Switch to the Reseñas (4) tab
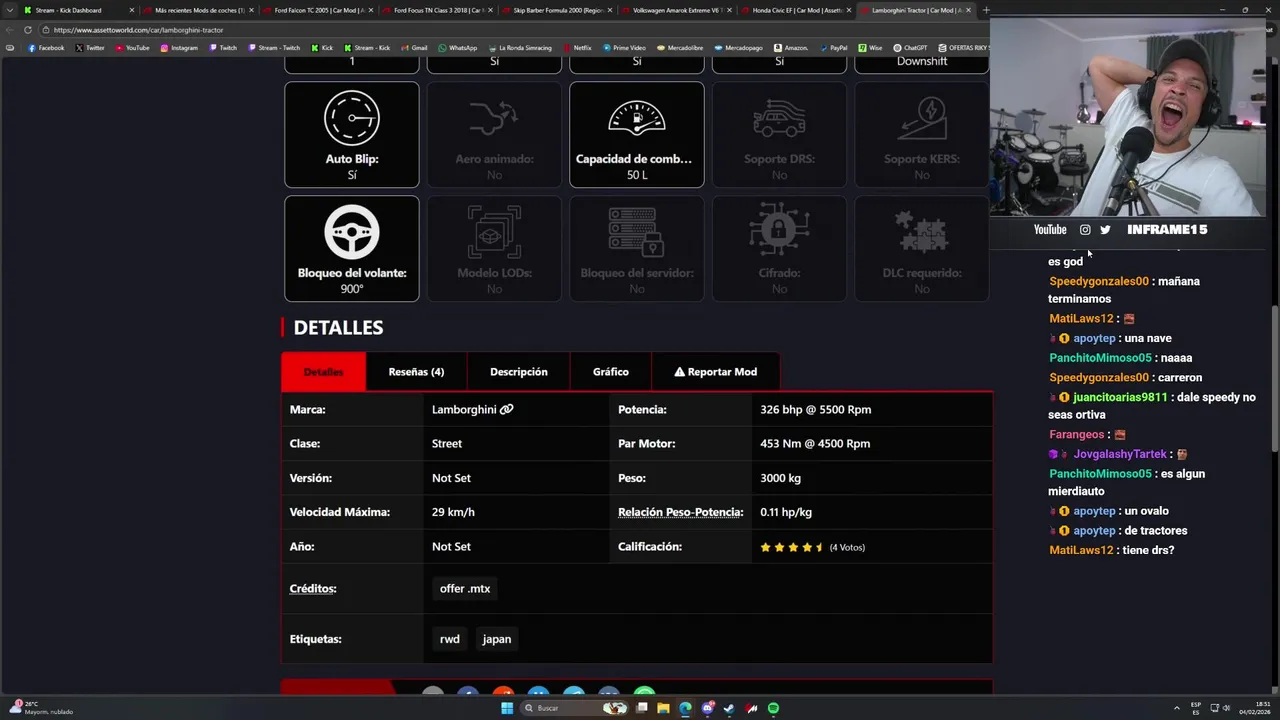This screenshot has width=1280, height=720. click(416, 372)
